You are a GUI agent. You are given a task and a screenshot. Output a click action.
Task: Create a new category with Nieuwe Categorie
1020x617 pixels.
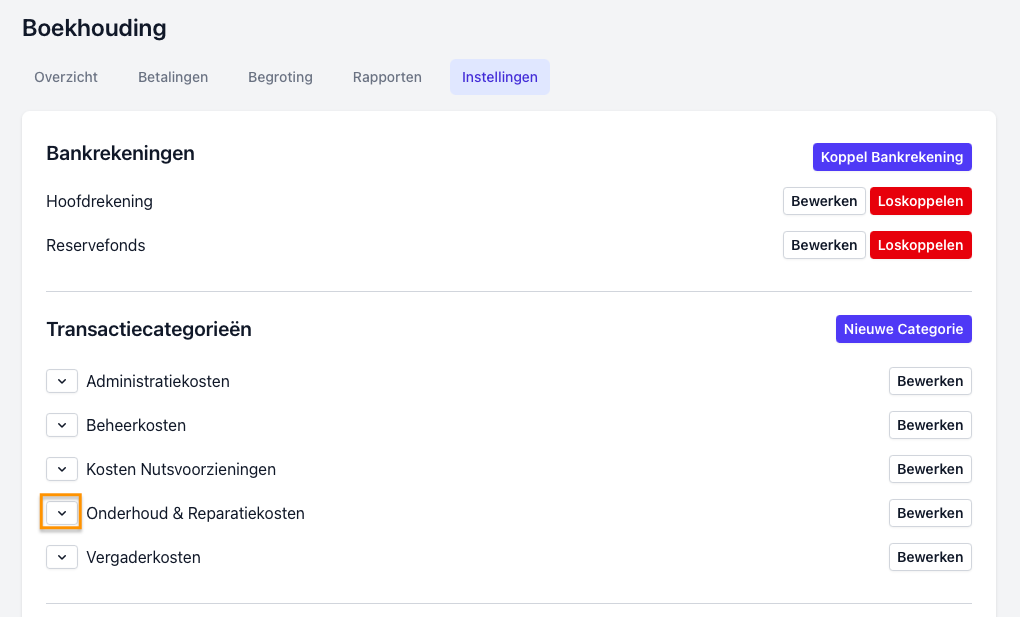903,329
